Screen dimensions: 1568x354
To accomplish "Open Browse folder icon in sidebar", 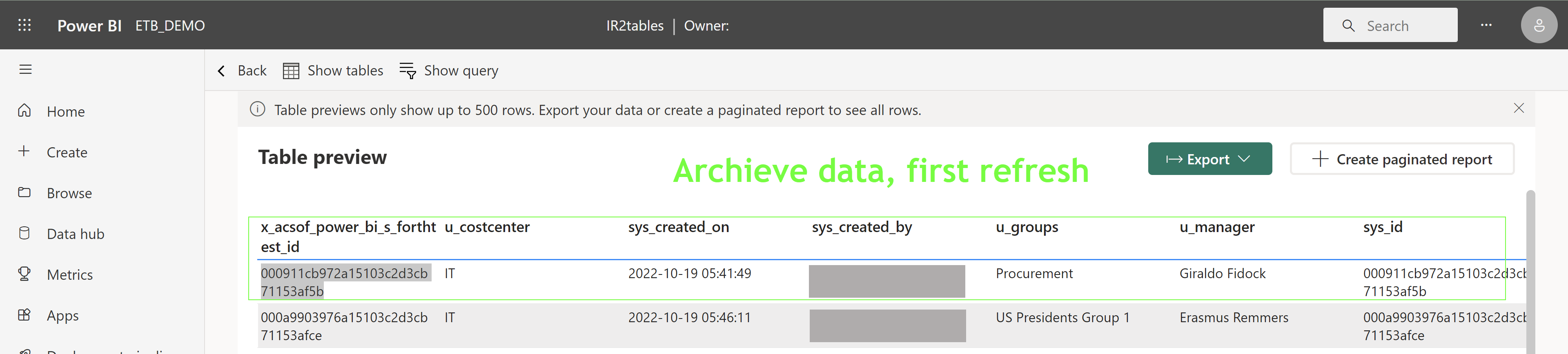I will click(x=24, y=192).
